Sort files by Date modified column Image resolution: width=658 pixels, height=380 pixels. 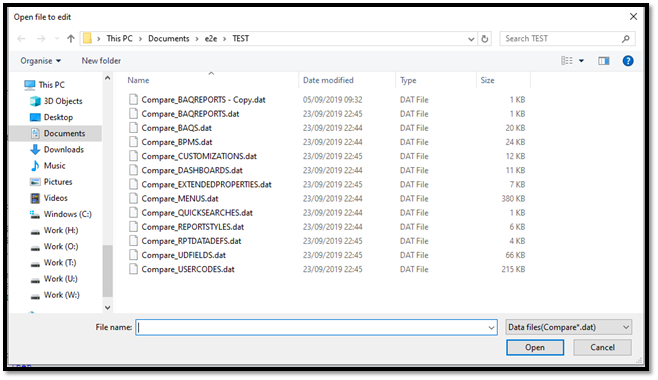tap(328, 80)
